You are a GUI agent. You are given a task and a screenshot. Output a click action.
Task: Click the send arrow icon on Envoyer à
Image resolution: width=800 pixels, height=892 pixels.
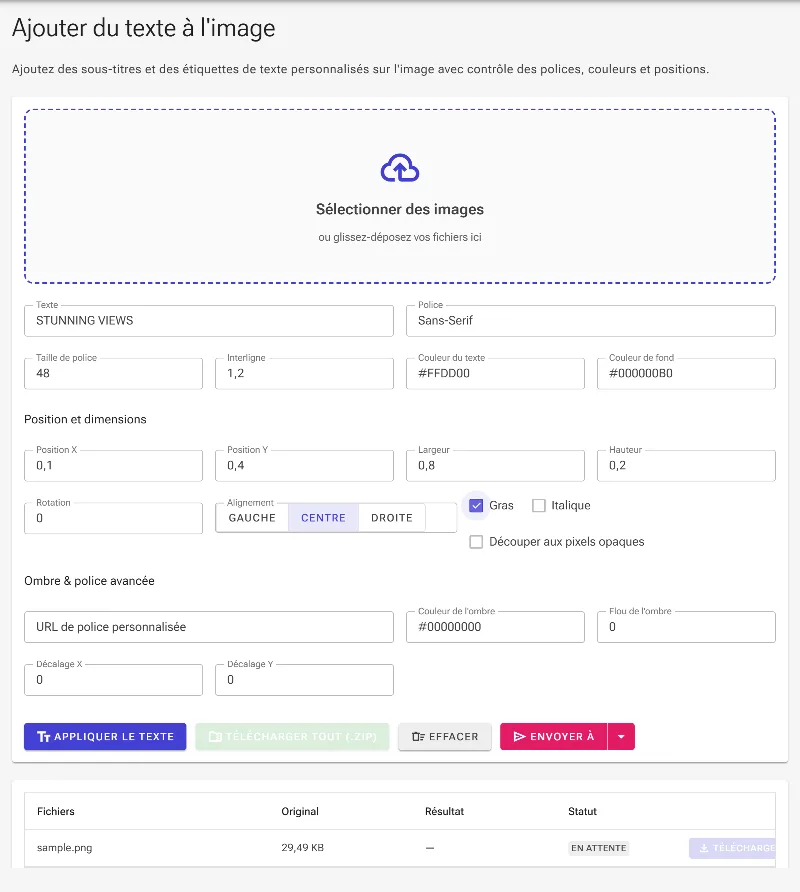(519, 737)
